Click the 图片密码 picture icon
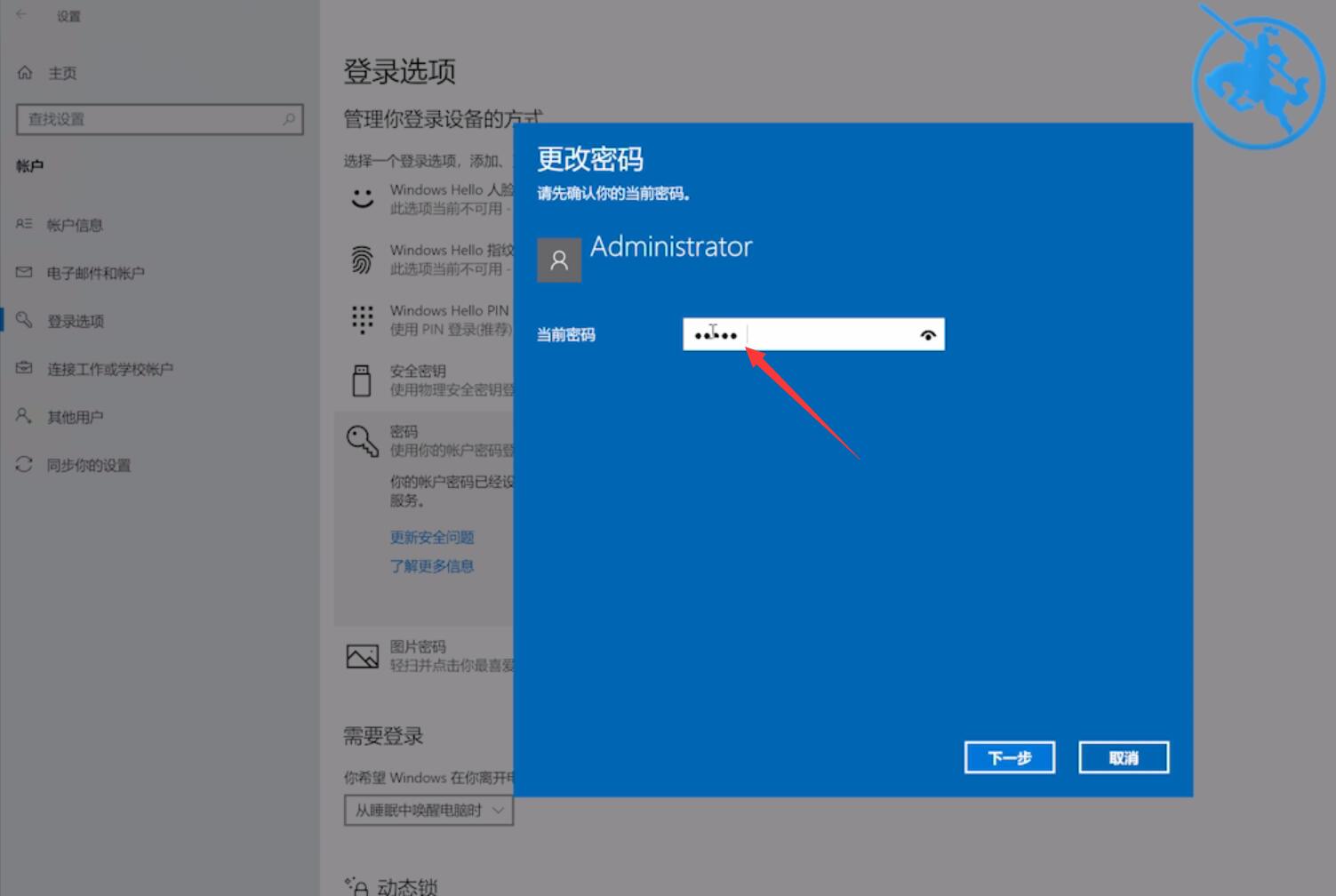The width and height of the screenshot is (1336, 896). point(362,656)
